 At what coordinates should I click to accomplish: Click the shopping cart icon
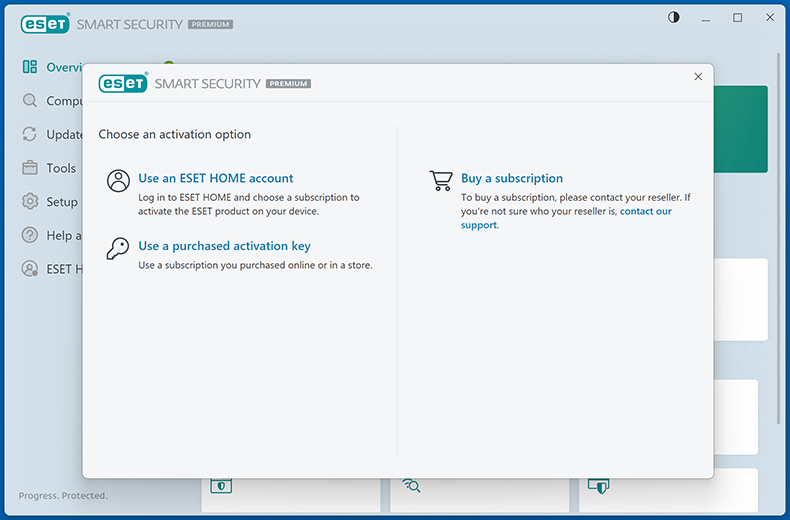point(441,180)
